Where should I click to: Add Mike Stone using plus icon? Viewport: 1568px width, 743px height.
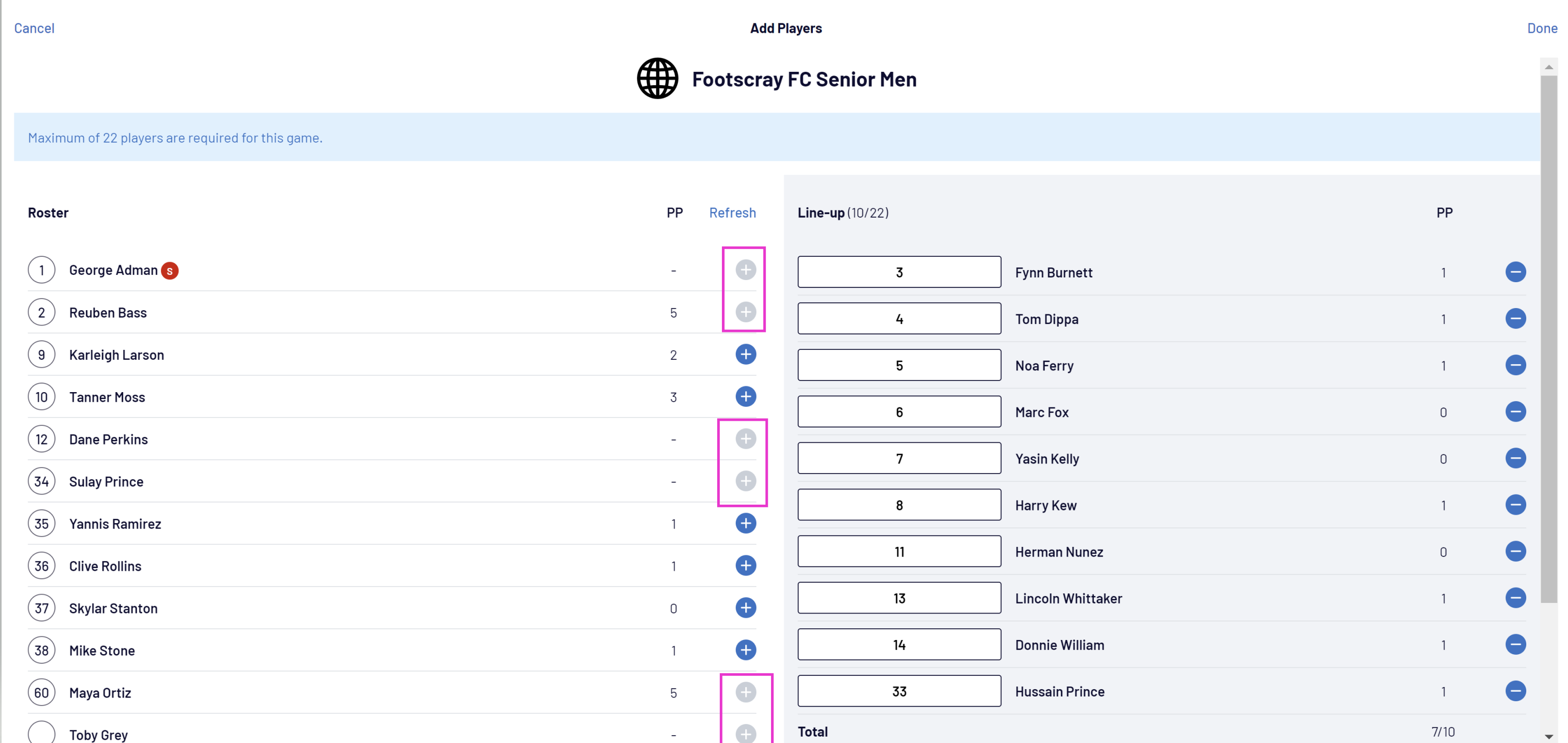(745, 650)
